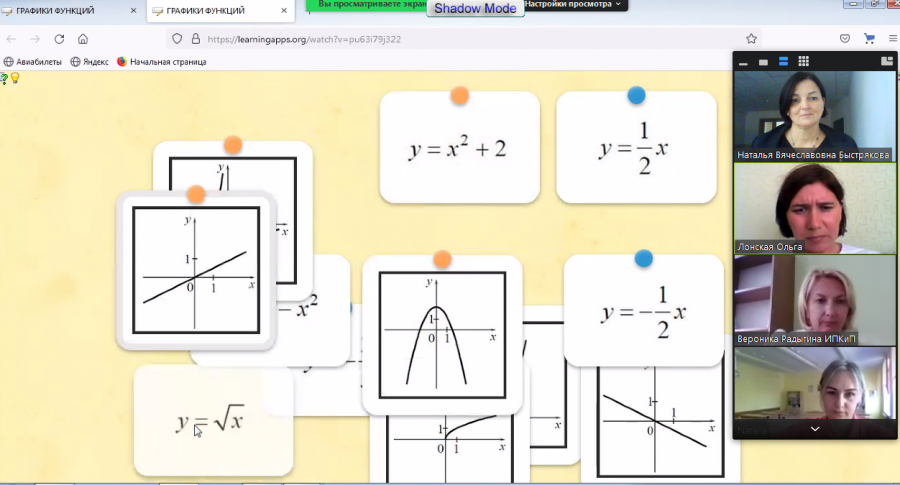Click the Shadow Mode button
Image resolution: width=900 pixels, height=485 pixels.
click(475, 8)
